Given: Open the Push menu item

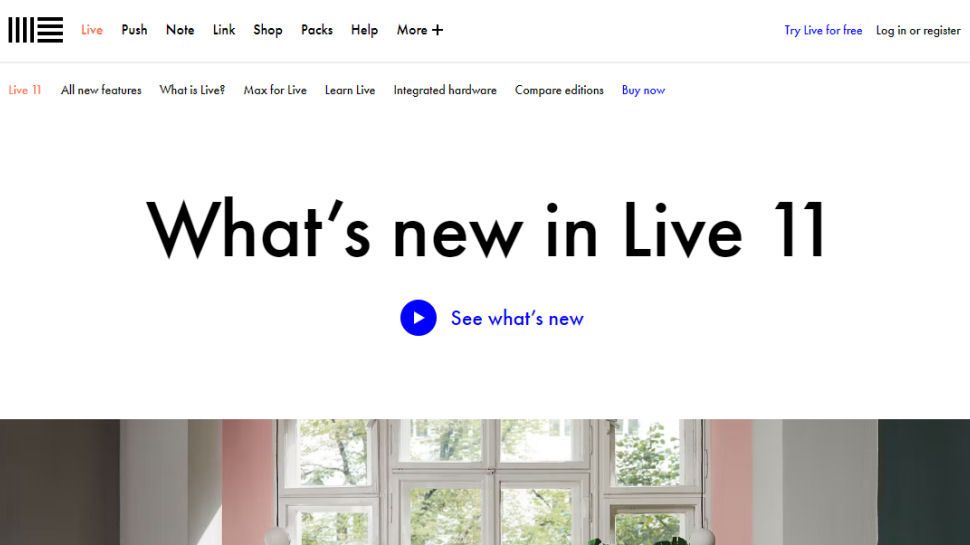Looking at the screenshot, I should pos(134,30).
